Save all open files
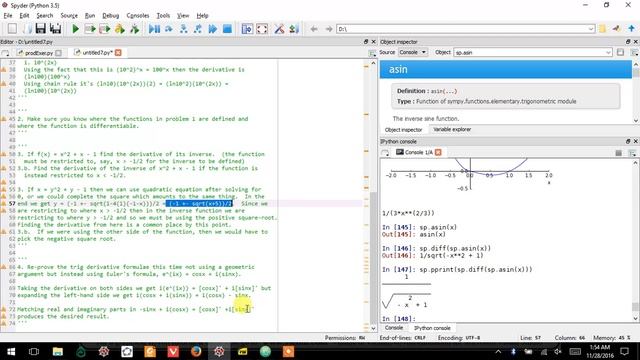 pos(55,29)
